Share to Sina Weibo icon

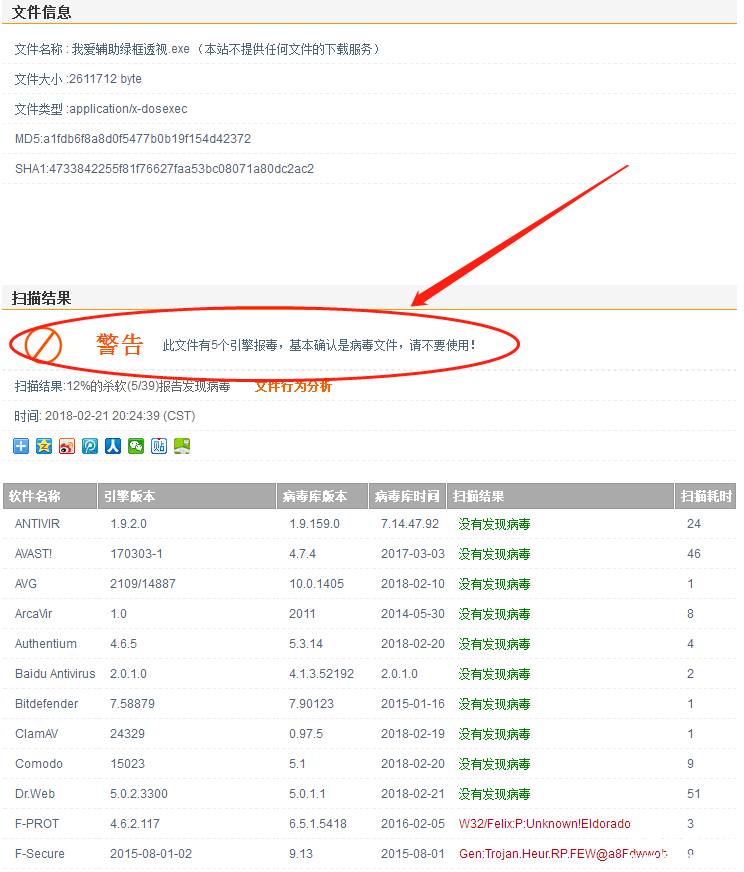point(67,446)
